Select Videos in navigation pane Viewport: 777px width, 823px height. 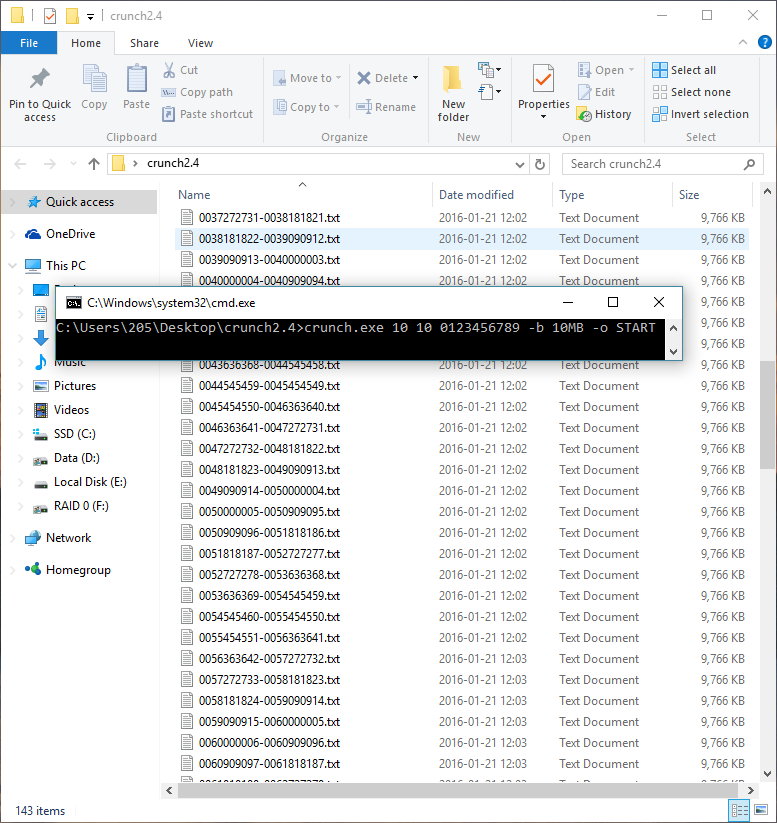tap(71, 410)
